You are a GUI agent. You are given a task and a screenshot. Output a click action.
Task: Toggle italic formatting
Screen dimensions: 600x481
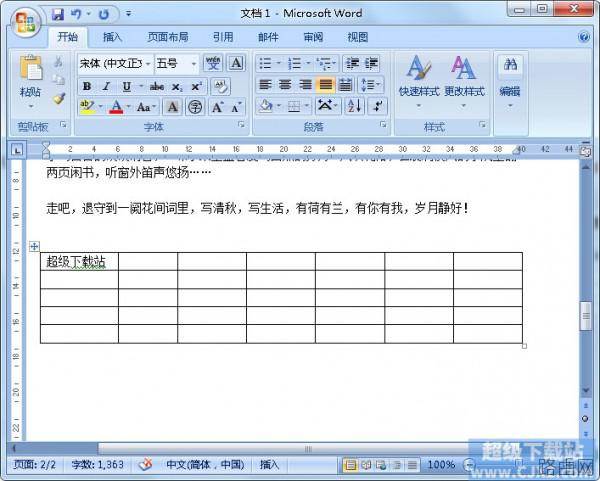106,86
